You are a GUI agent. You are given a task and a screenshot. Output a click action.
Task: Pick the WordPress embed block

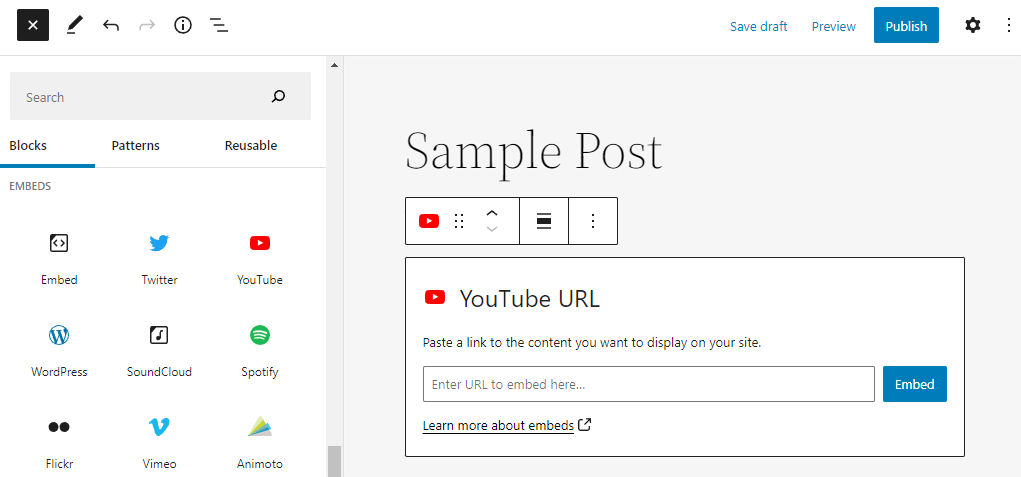click(x=59, y=349)
